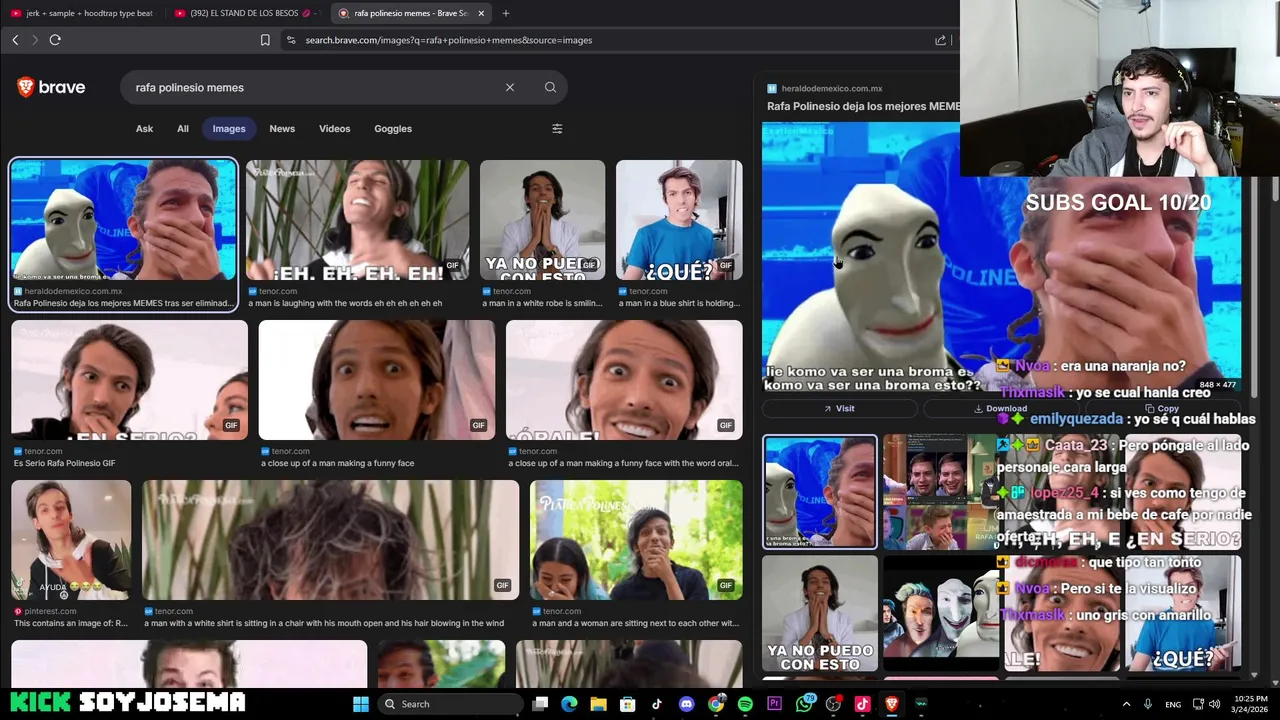Select YA NO PUEDO CON ESTO related thumbnail
Image resolution: width=1280 pixels, height=720 pixels.
[x=820, y=614]
